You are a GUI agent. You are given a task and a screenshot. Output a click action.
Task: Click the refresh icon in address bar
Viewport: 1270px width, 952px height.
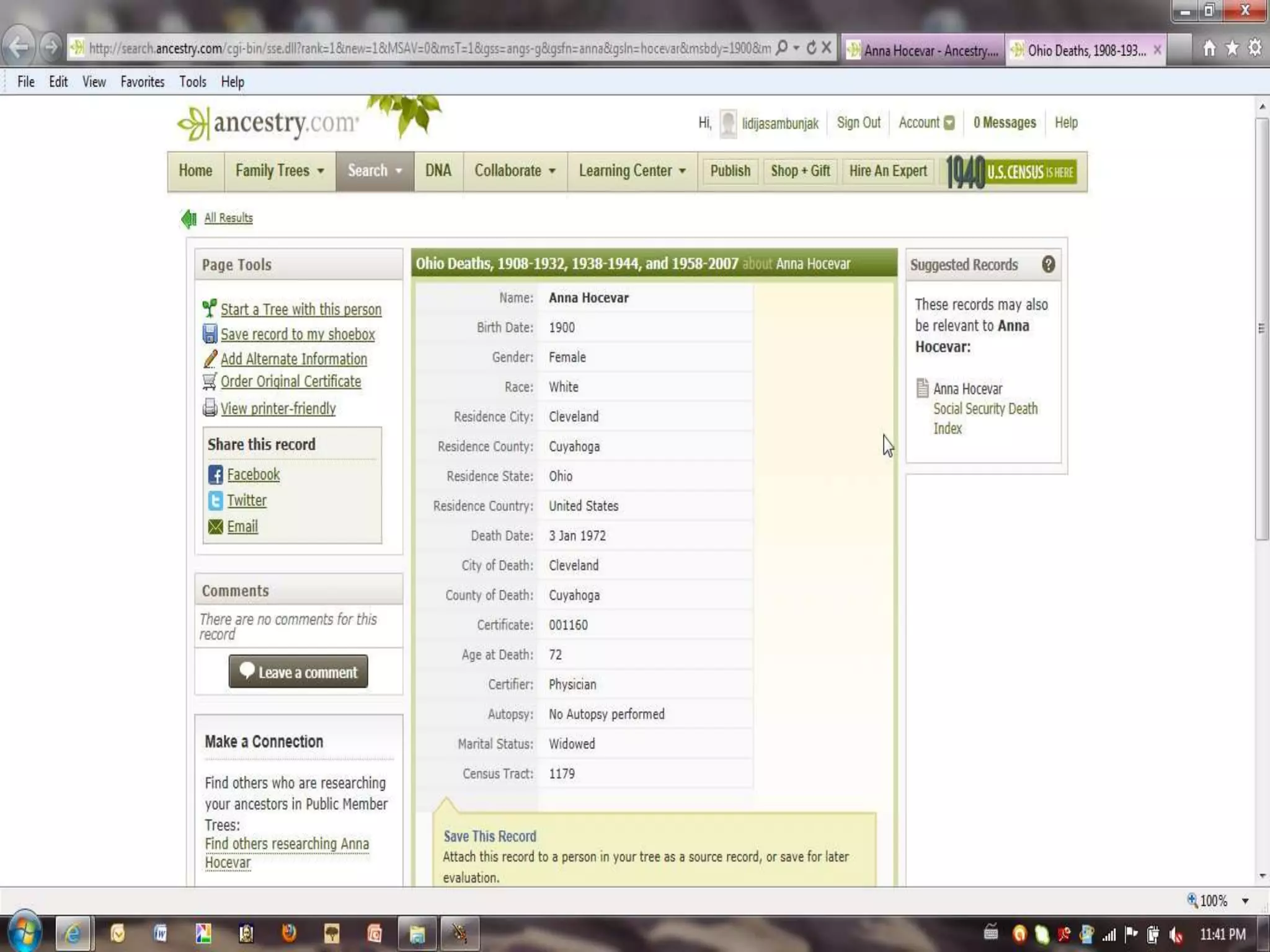[810, 48]
